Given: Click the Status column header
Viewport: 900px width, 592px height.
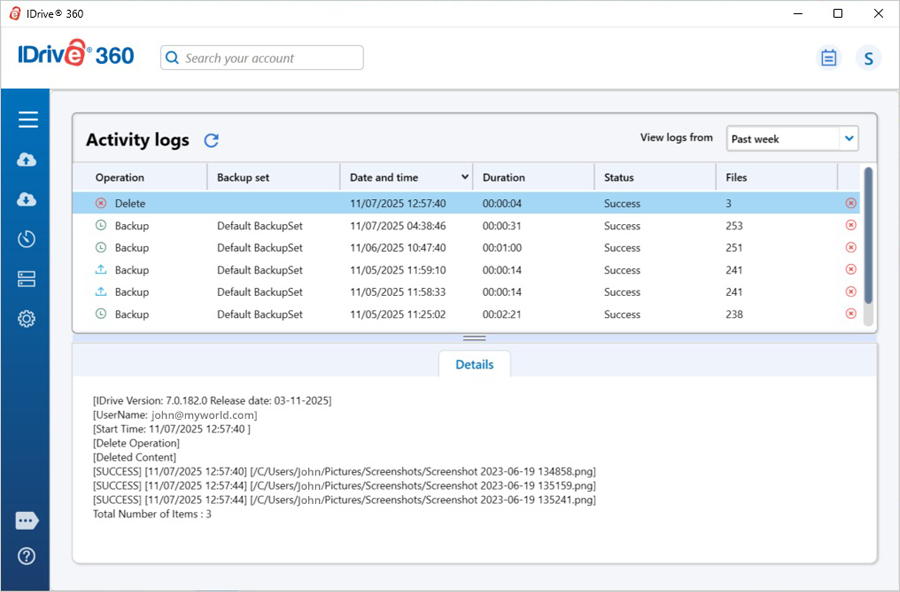Looking at the screenshot, I should pos(619,178).
